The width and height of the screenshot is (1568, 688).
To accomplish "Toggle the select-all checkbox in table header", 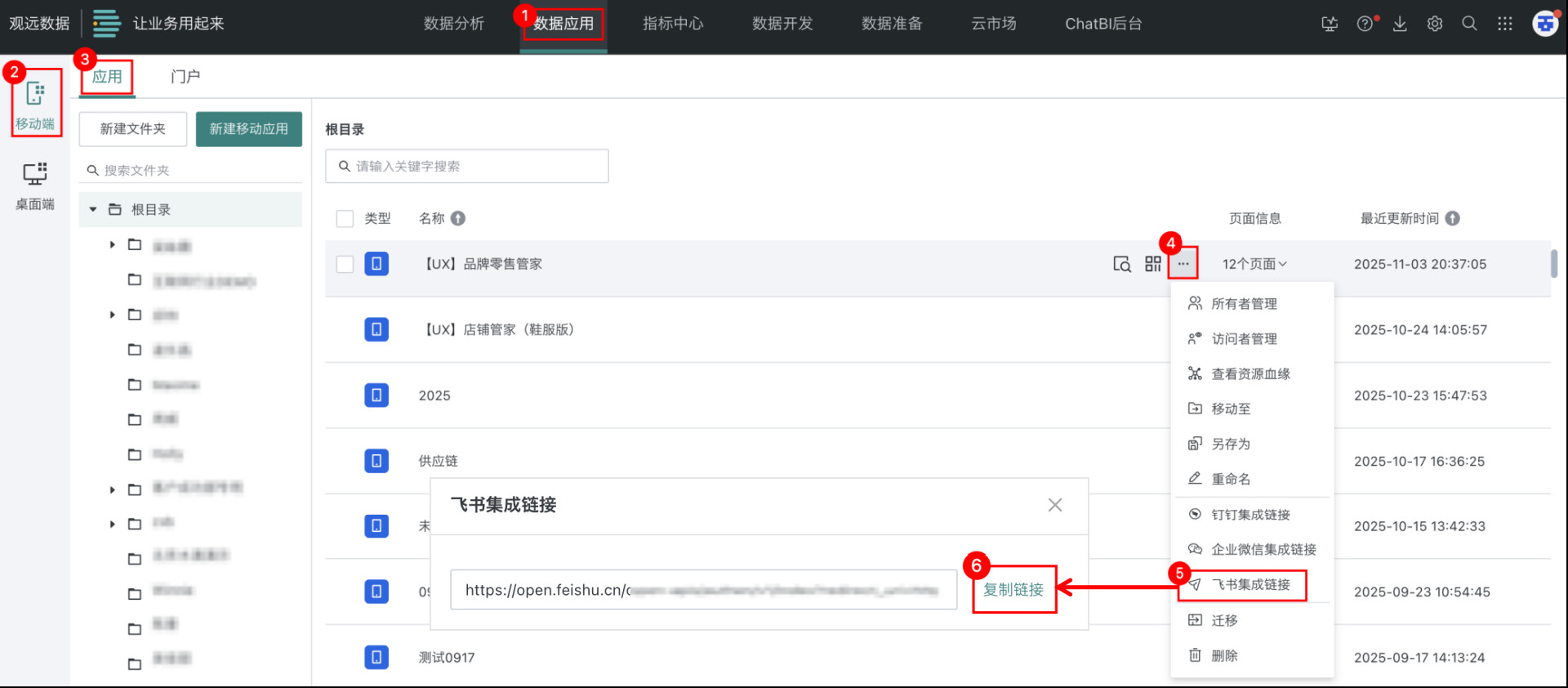I will tap(345, 218).
